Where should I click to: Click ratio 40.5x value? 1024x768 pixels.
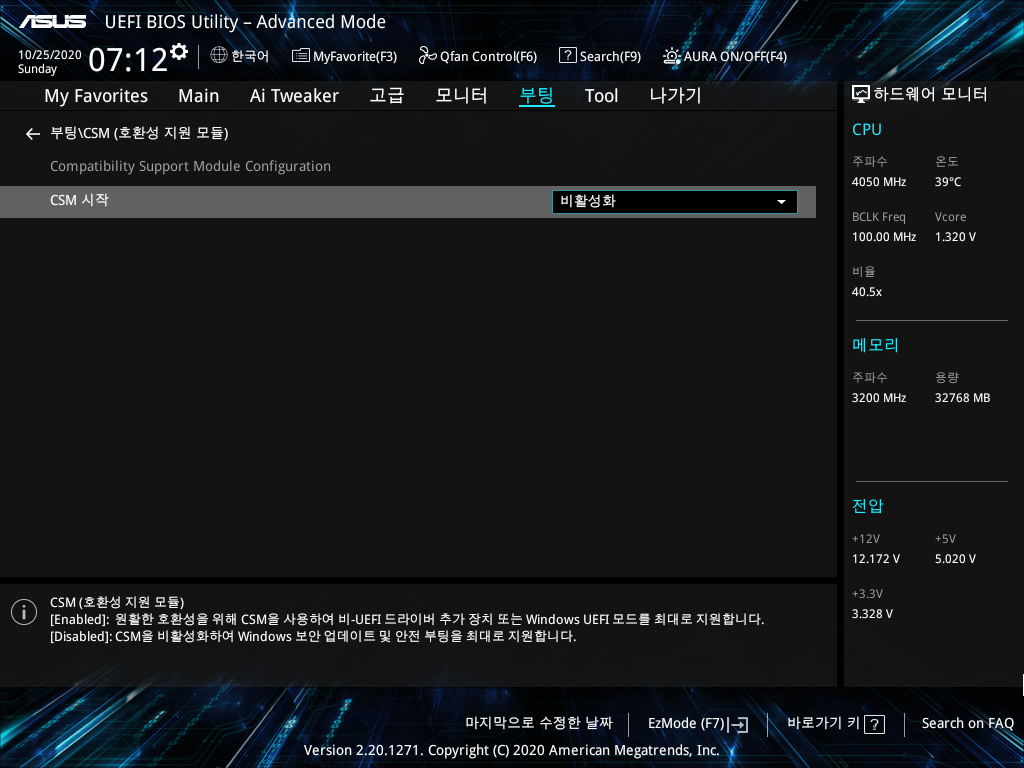[867, 292]
